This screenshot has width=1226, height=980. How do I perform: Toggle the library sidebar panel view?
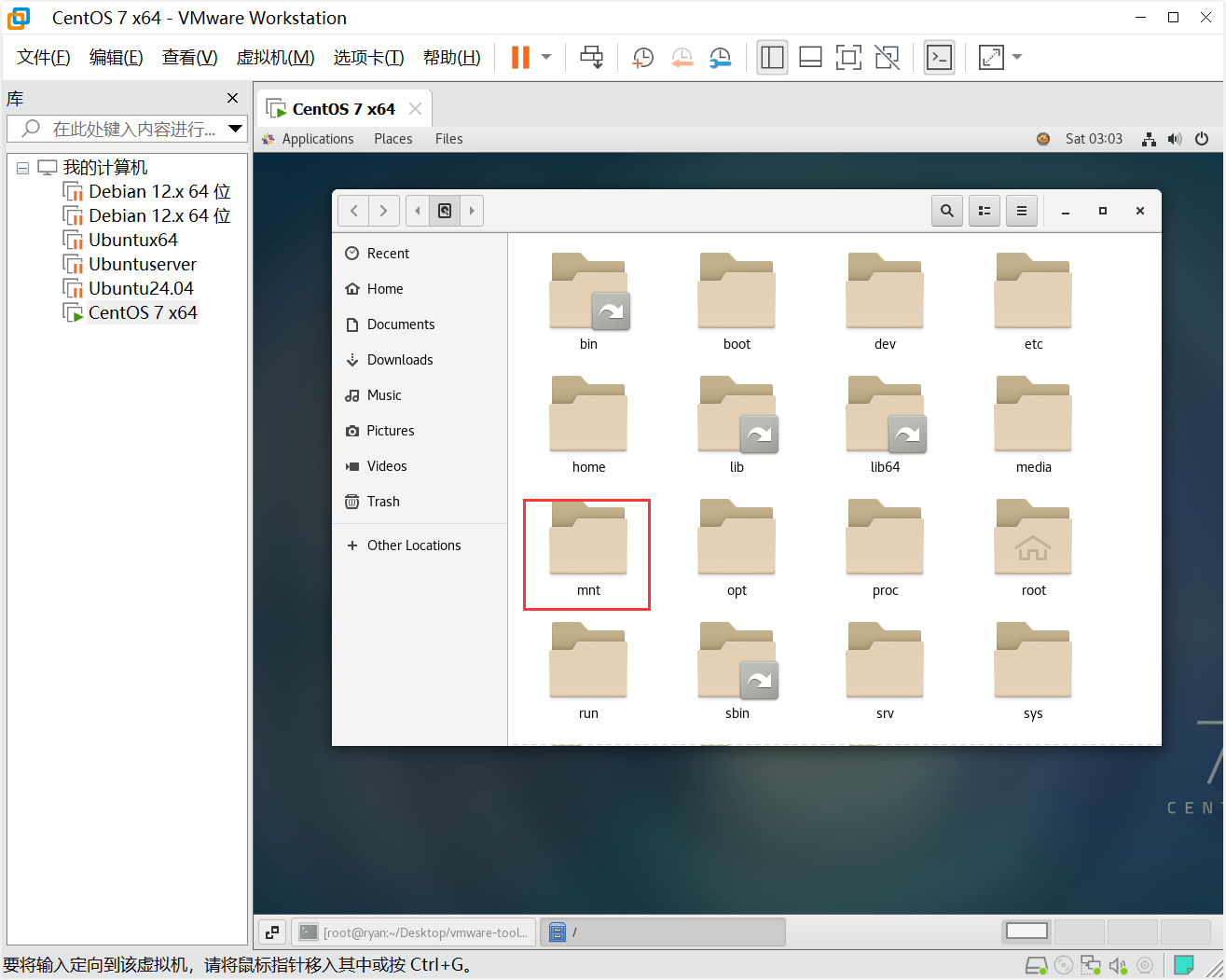click(772, 57)
